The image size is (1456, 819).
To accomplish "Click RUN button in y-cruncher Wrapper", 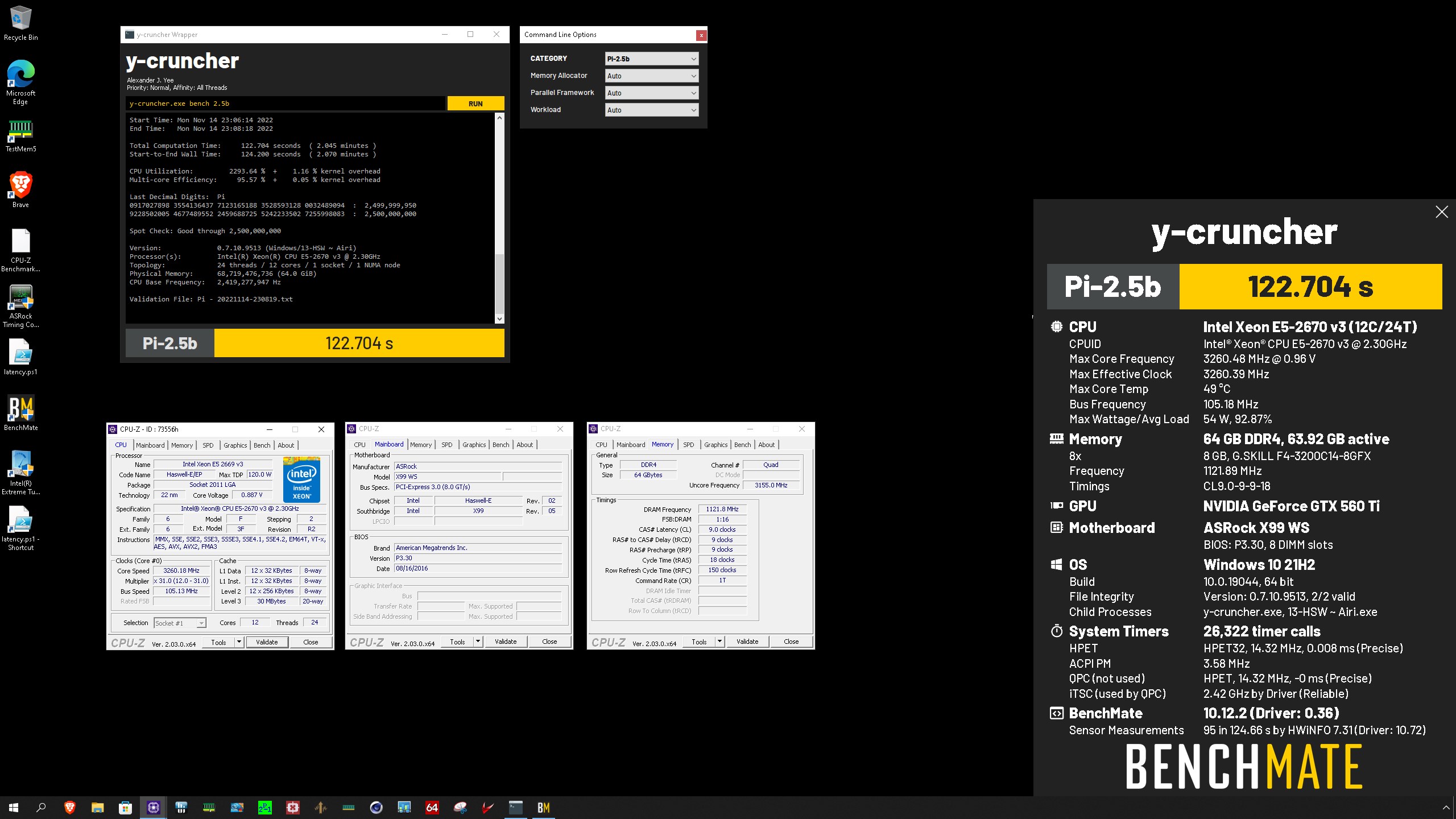I will [475, 104].
